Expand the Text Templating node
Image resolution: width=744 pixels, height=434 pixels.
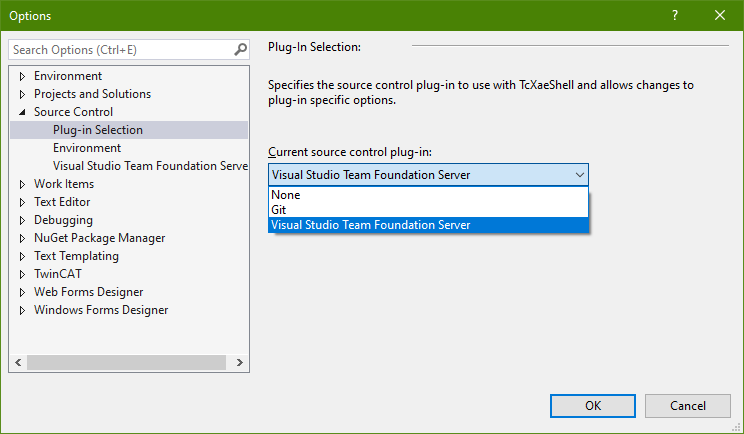(22, 256)
